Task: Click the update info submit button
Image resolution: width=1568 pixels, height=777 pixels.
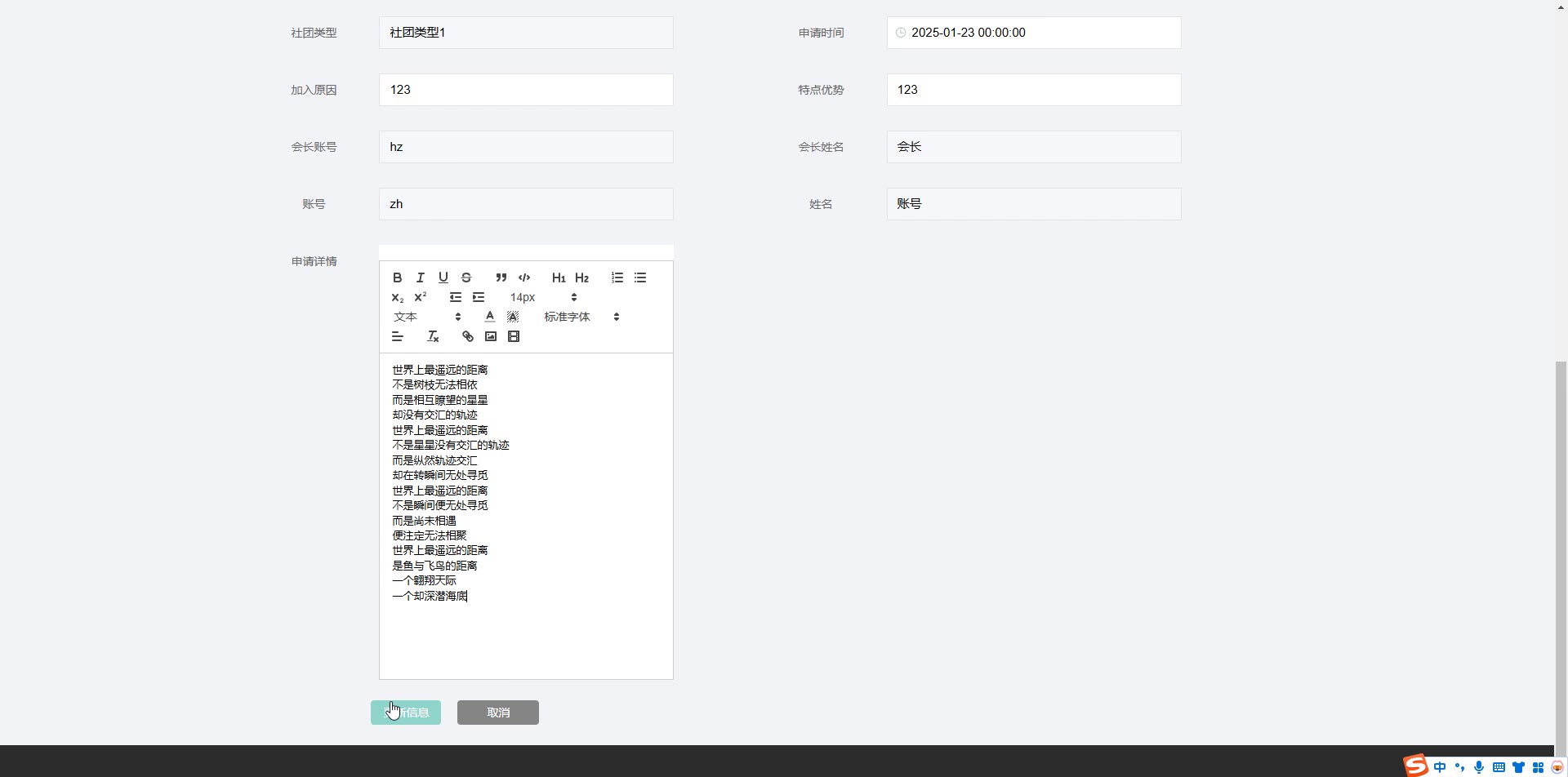Action: (406, 713)
